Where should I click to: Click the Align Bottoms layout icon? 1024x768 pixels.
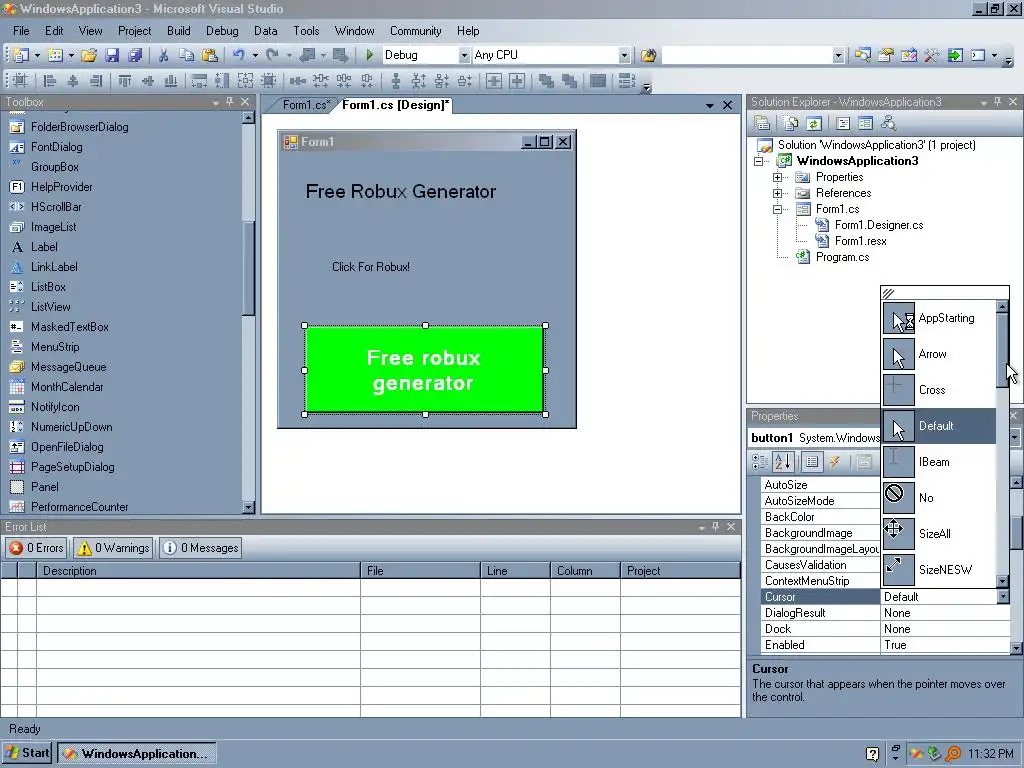(x=171, y=81)
